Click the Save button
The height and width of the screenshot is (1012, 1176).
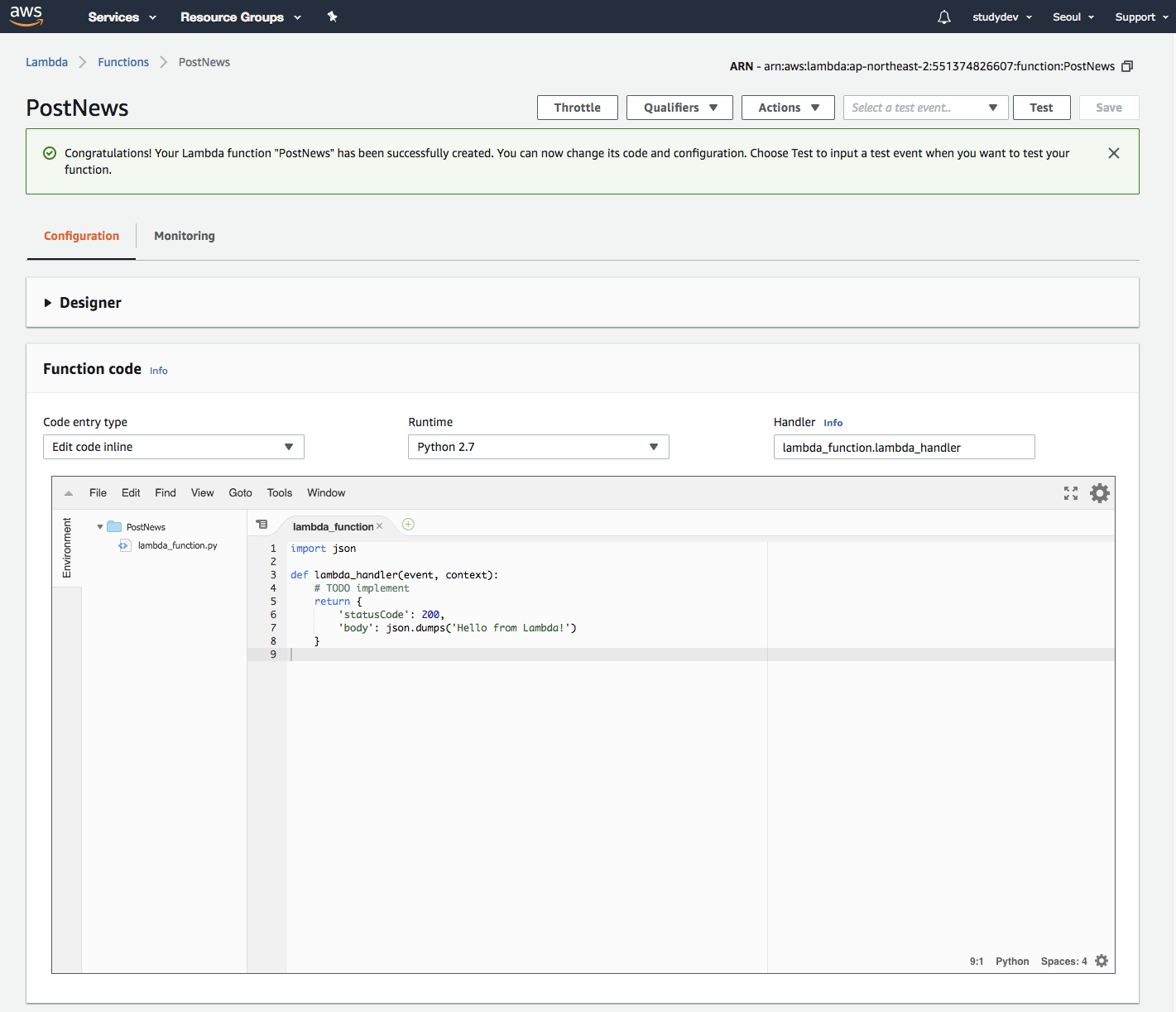click(1109, 108)
